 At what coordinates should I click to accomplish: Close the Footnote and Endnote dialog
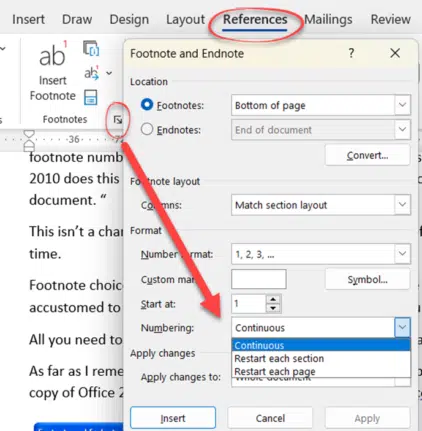point(395,53)
